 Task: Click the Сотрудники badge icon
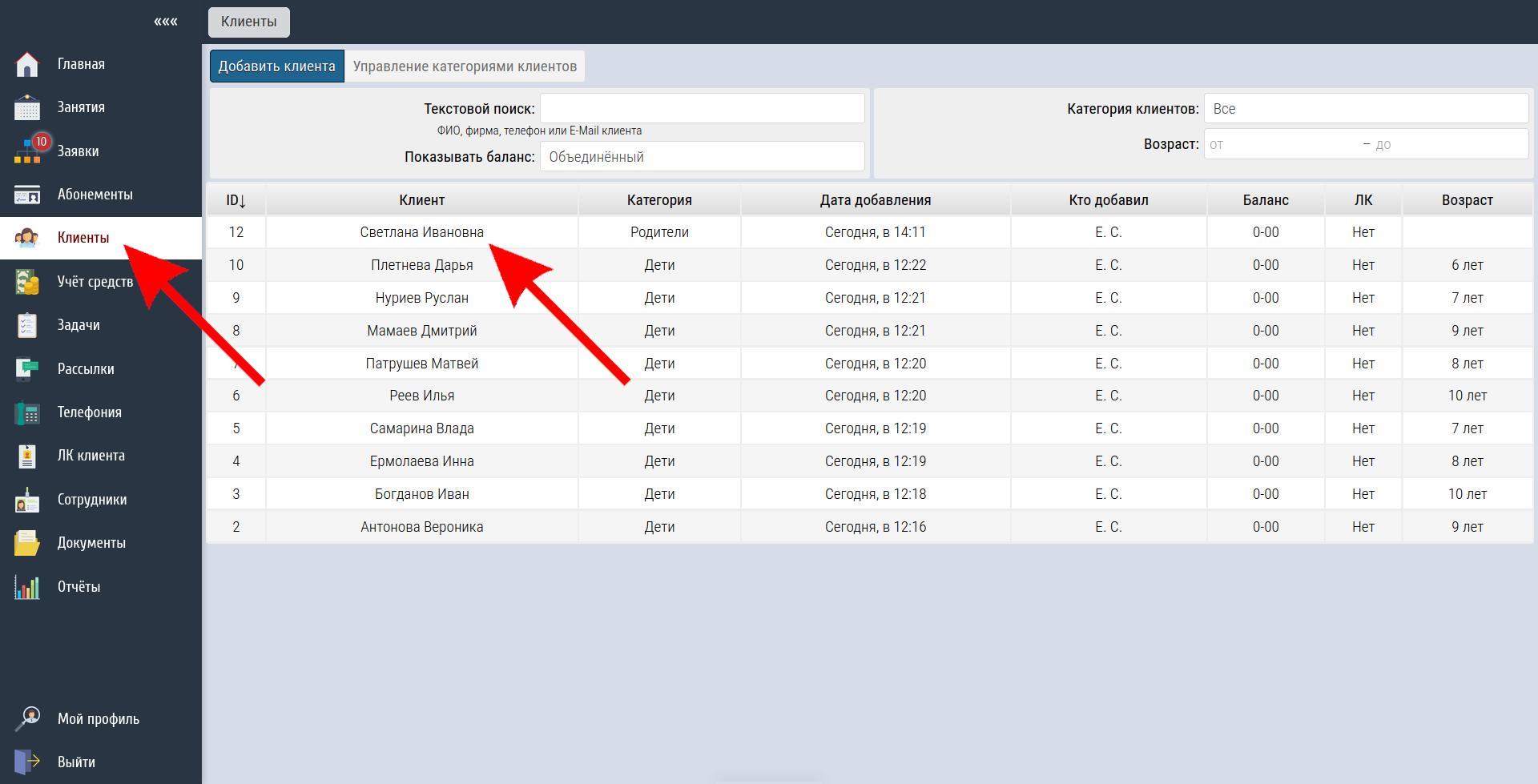27,500
